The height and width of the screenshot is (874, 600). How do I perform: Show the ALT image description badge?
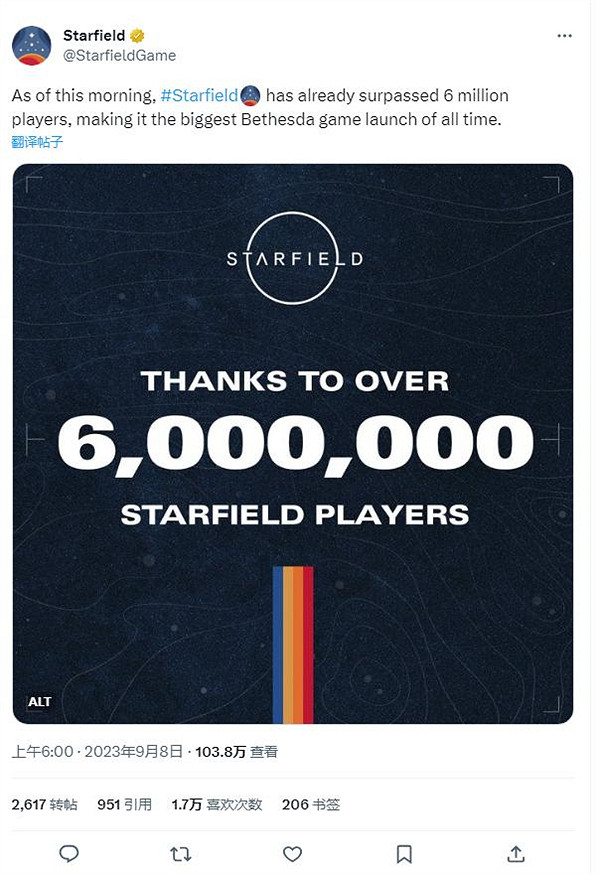pos(40,702)
